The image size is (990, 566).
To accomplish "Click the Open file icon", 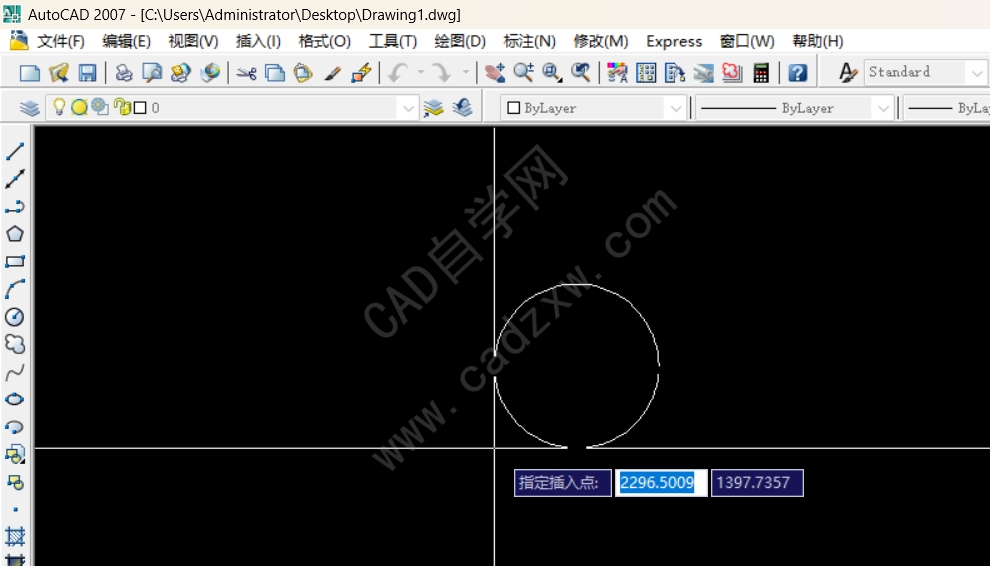I will point(59,73).
